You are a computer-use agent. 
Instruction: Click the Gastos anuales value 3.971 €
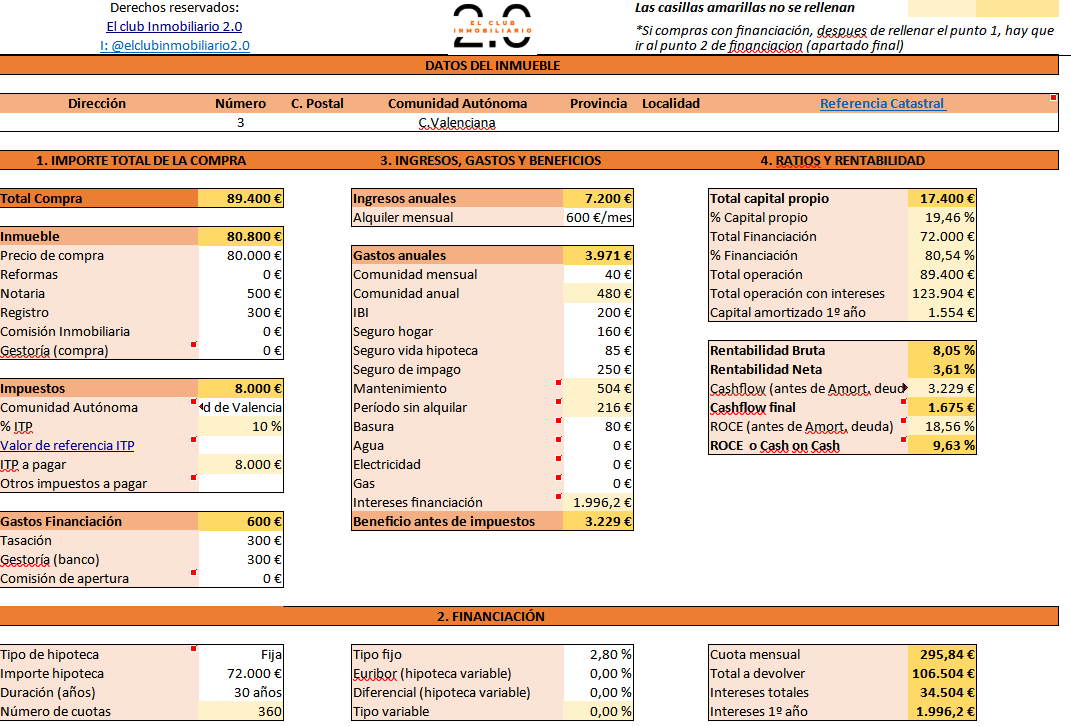[x=598, y=255]
